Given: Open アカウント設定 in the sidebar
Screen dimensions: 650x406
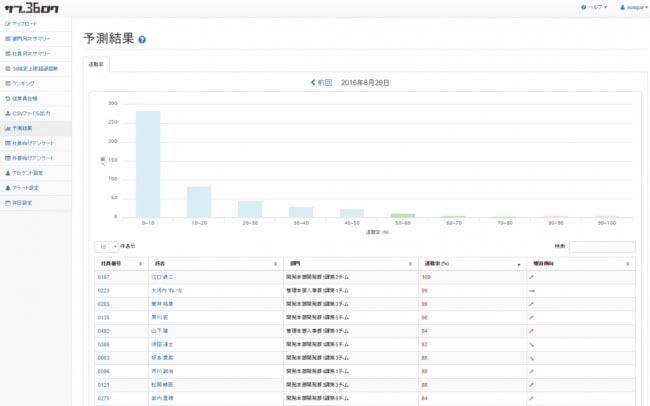Looking at the screenshot, I should coord(29,173).
